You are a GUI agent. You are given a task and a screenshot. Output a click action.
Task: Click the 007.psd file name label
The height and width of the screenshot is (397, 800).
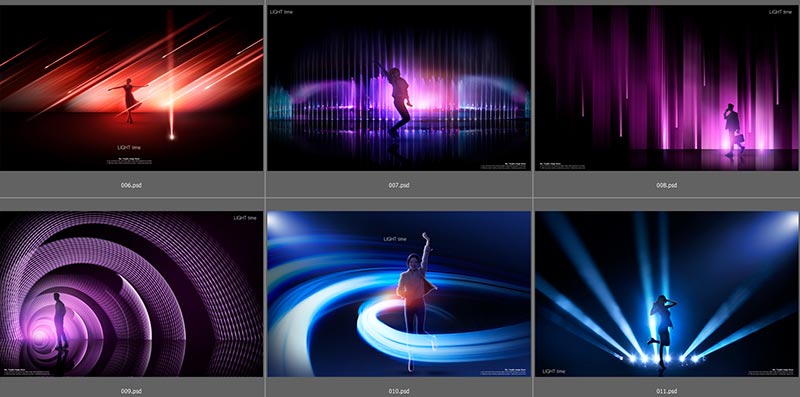[x=399, y=185]
